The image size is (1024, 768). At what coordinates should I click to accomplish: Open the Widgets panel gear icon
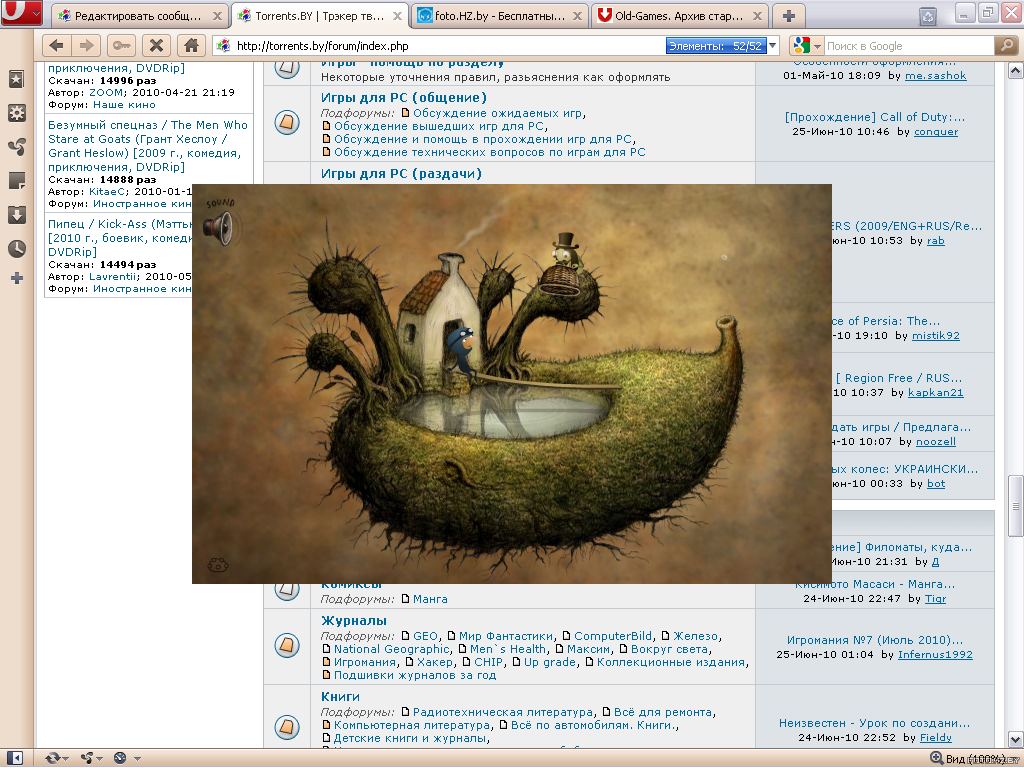click(16, 113)
